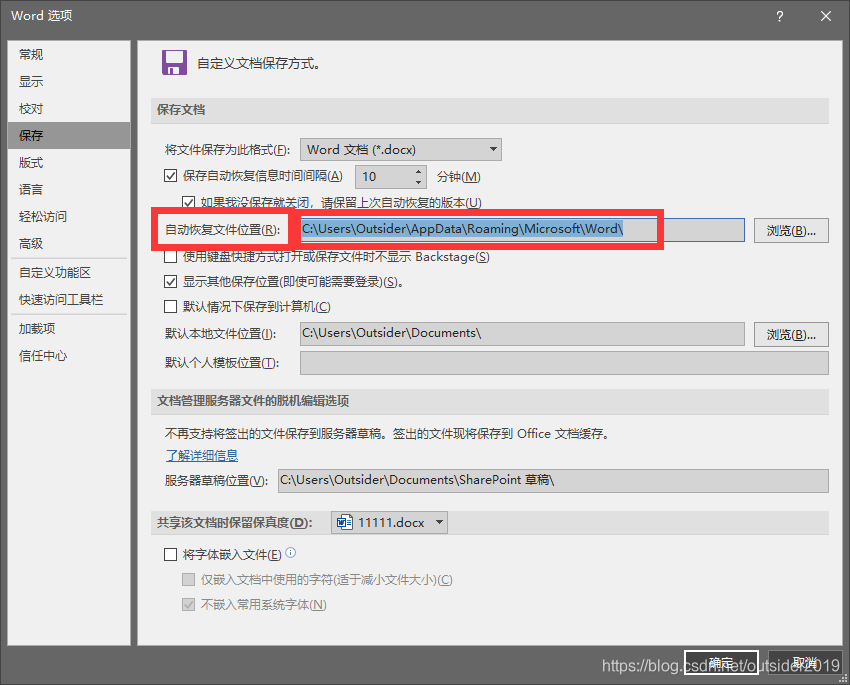Click 不嵌入常用系统字体 checkbox
This screenshot has width=850, height=685.
(188, 605)
